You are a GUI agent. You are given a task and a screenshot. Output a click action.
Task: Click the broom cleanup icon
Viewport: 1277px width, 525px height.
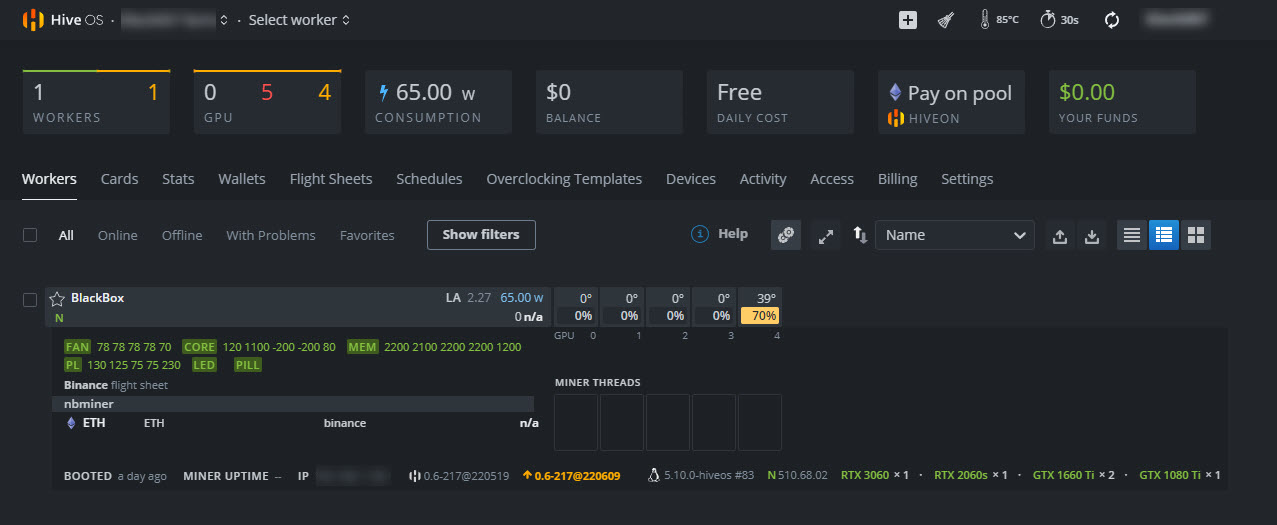[945, 20]
